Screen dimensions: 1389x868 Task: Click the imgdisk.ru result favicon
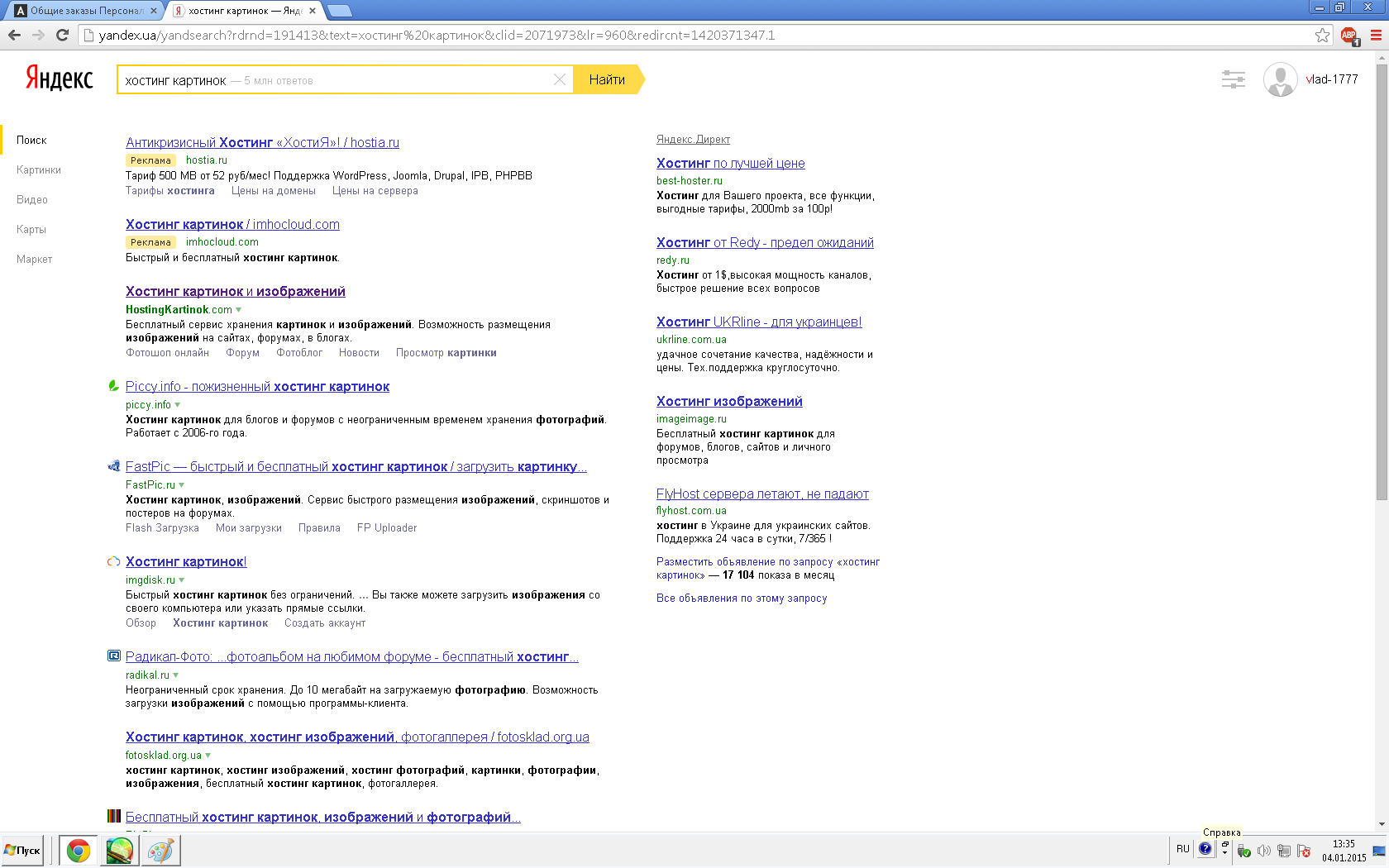(114, 561)
